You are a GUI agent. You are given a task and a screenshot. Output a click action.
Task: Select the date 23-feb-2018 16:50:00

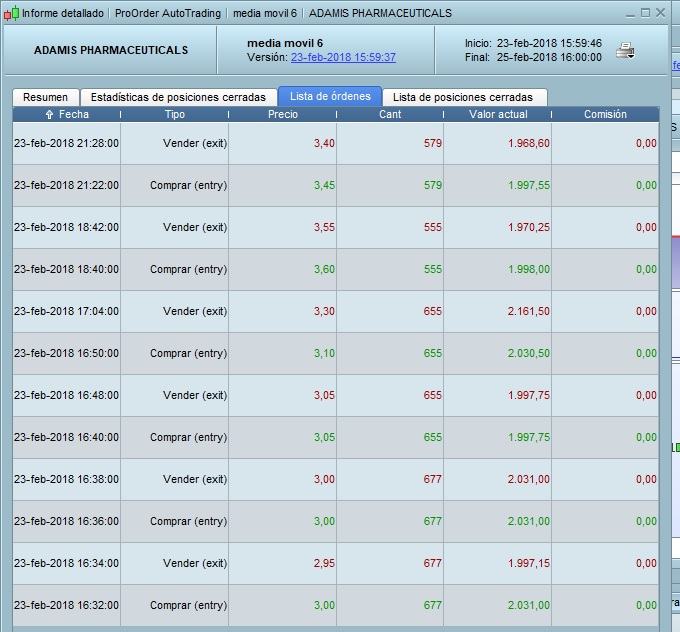click(x=66, y=354)
